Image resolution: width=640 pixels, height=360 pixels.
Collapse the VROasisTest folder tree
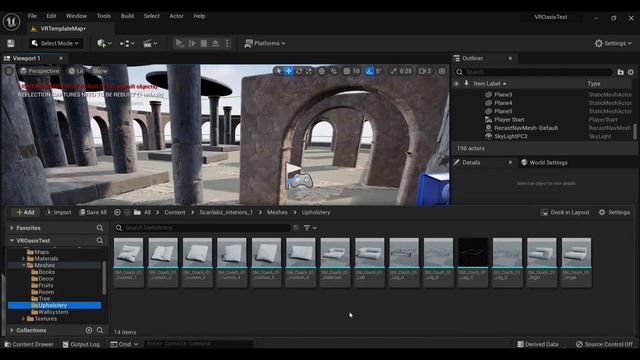click(x=11, y=241)
